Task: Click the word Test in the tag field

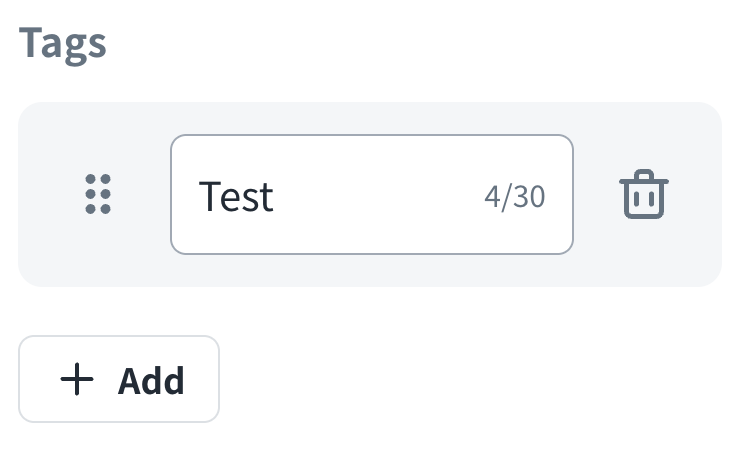Action: [236, 196]
